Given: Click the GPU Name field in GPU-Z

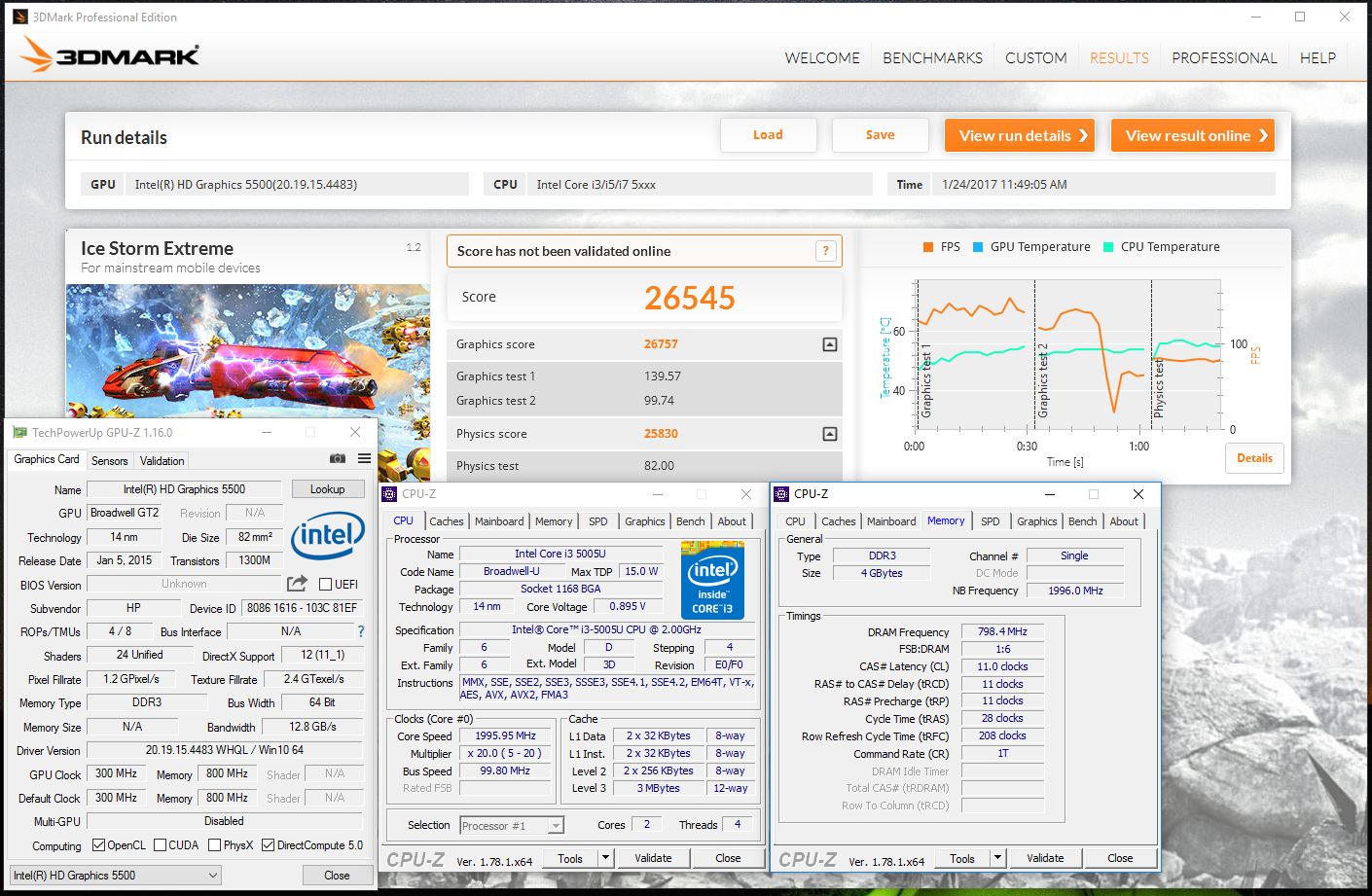Looking at the screenshot, I should coord(184,489).
